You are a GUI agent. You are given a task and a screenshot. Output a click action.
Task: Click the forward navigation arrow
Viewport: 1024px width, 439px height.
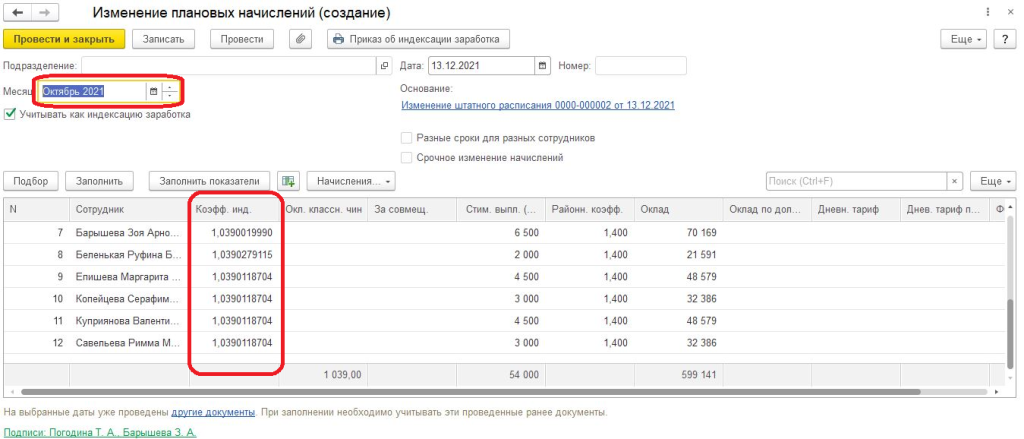pyautogui.click(x=43, y=14)
